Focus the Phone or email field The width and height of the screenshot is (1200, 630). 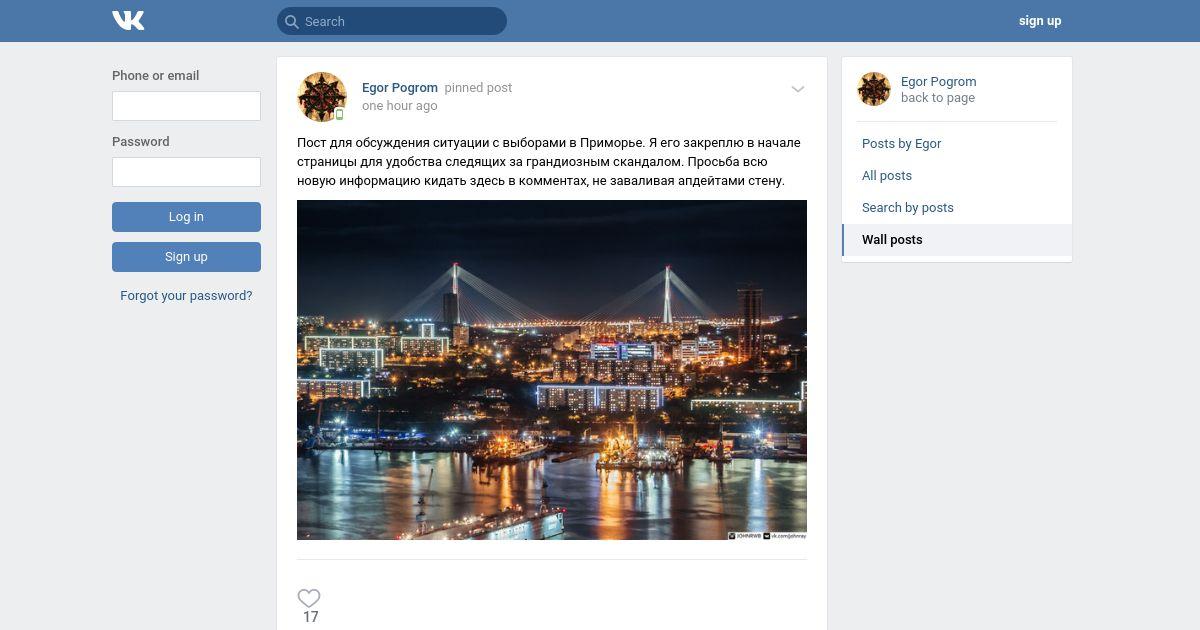click(x=186, y=106)
